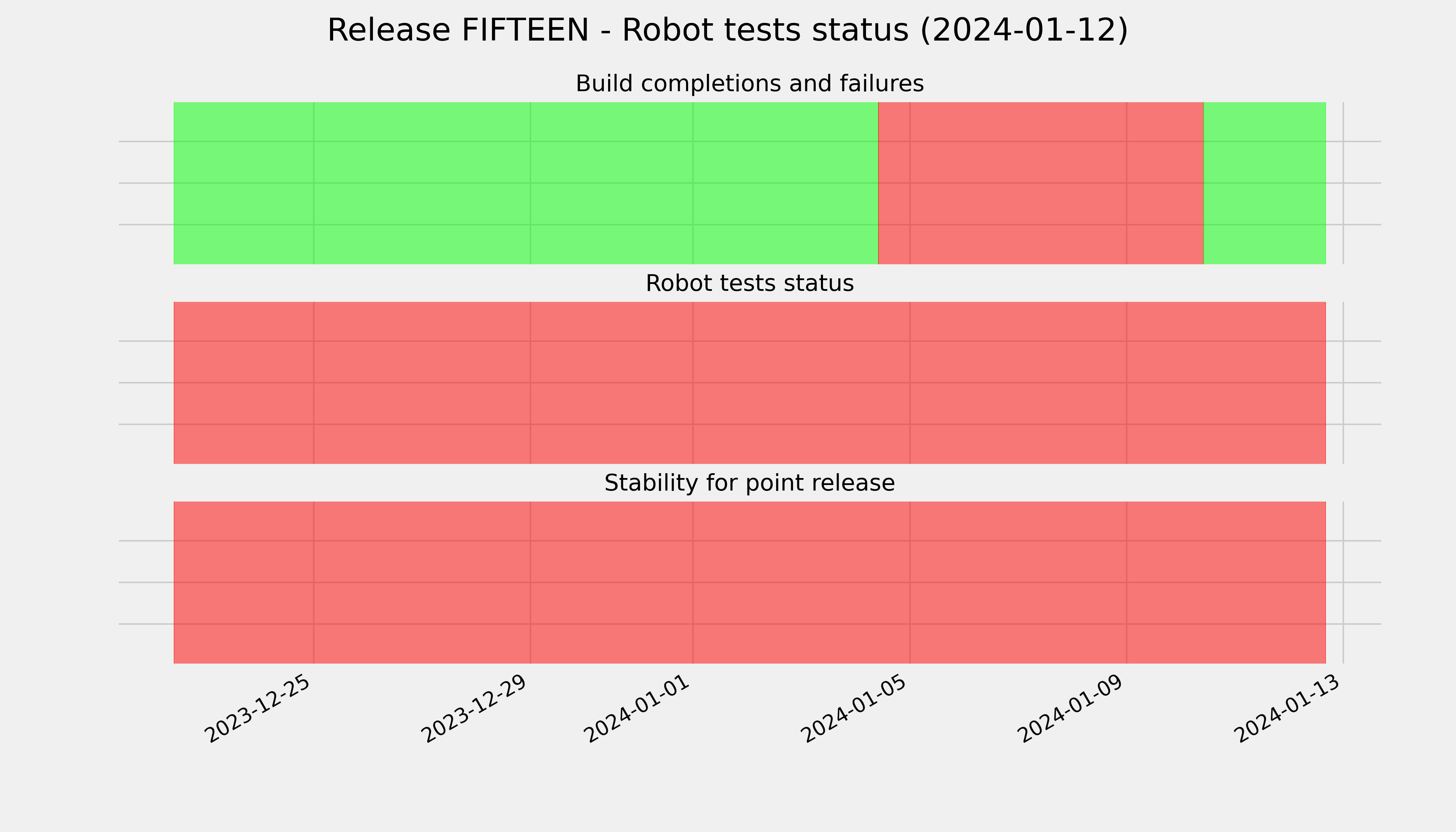
Task: Click the first green build completions block
Action: coord(526,183)
